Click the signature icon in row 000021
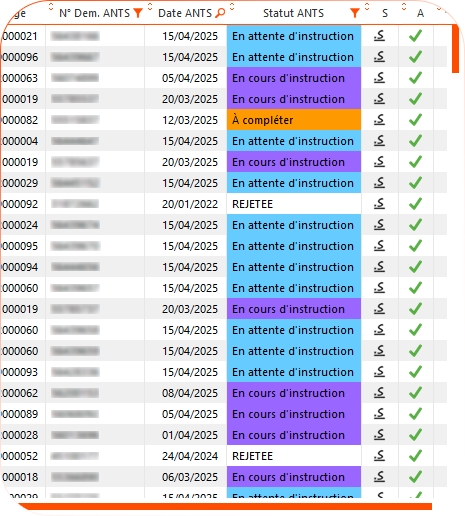Screen dimensions: 465x516 pyautogui.click(x=379, y=36)
